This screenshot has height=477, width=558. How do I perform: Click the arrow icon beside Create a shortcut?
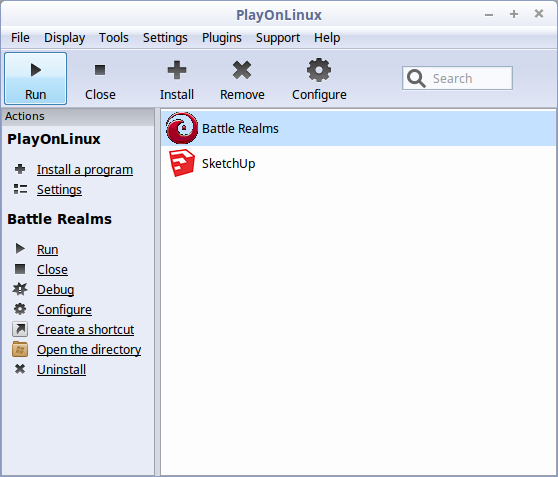(x=20, y=329)
